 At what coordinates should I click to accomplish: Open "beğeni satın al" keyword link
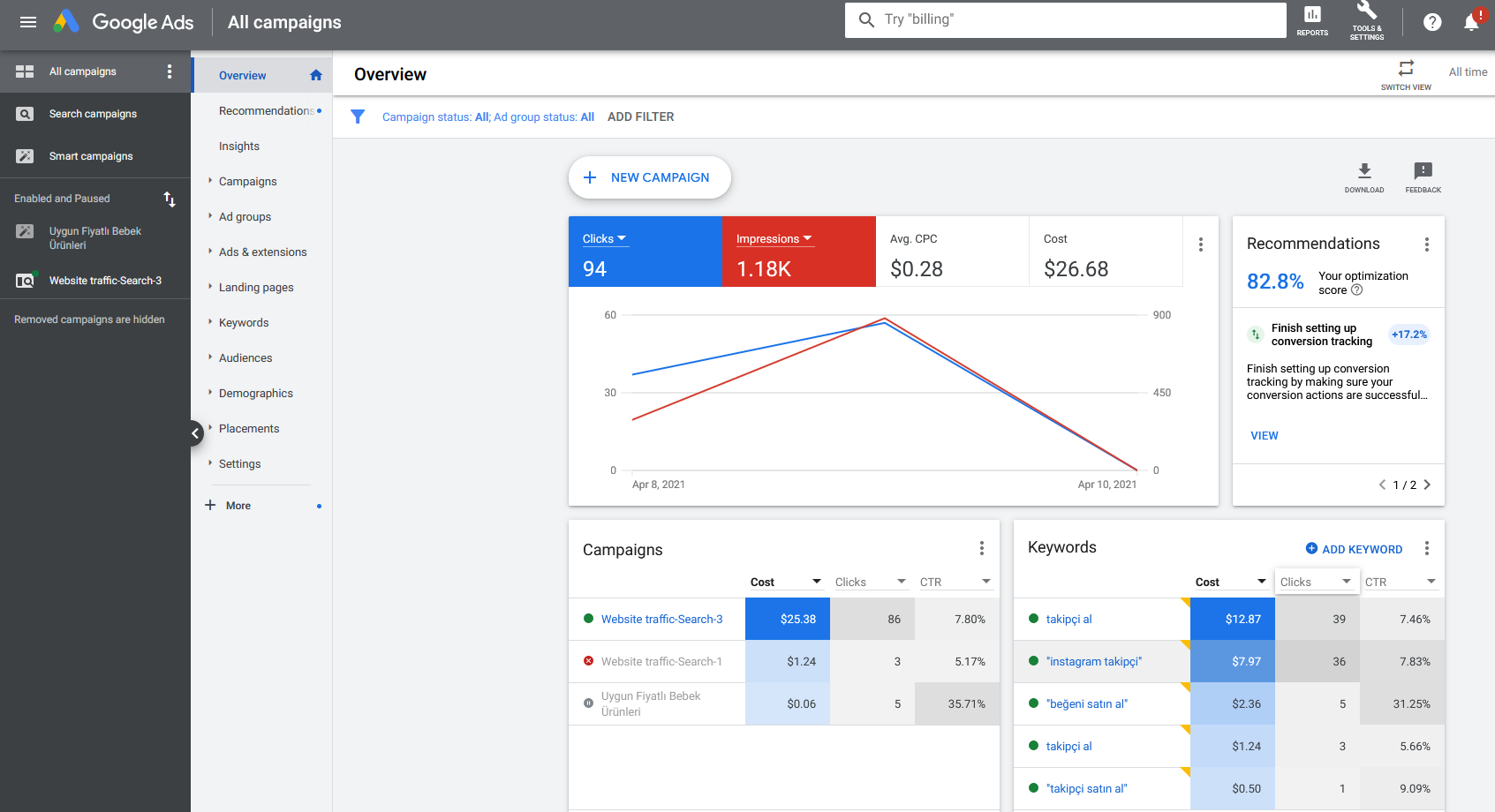1087,703
